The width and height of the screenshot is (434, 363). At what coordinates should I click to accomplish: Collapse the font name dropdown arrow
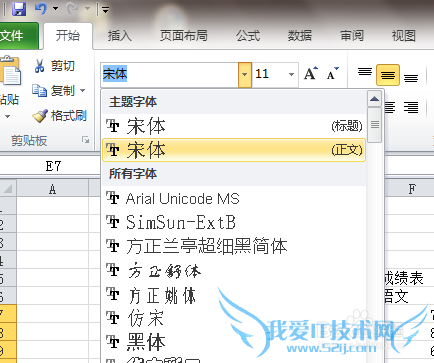click(245, 75)
